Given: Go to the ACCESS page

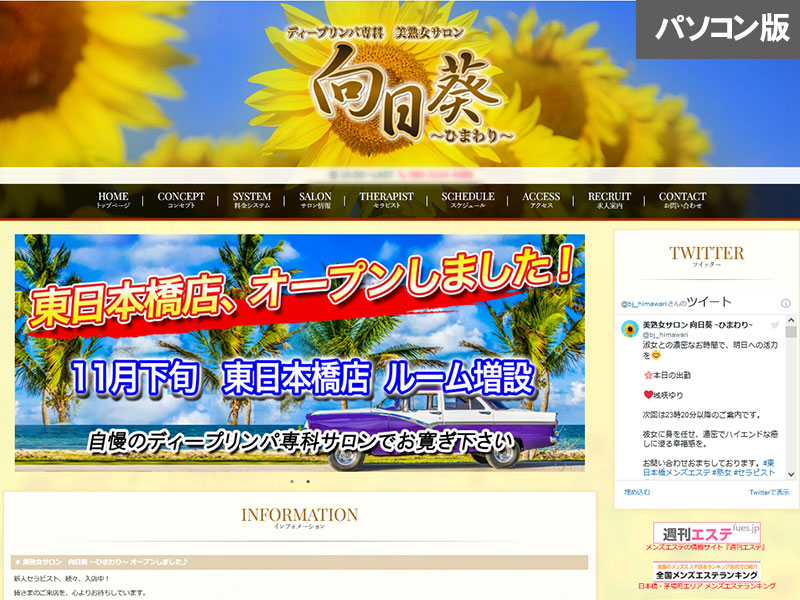Looking at the screenshot, I should click(541, 200).
